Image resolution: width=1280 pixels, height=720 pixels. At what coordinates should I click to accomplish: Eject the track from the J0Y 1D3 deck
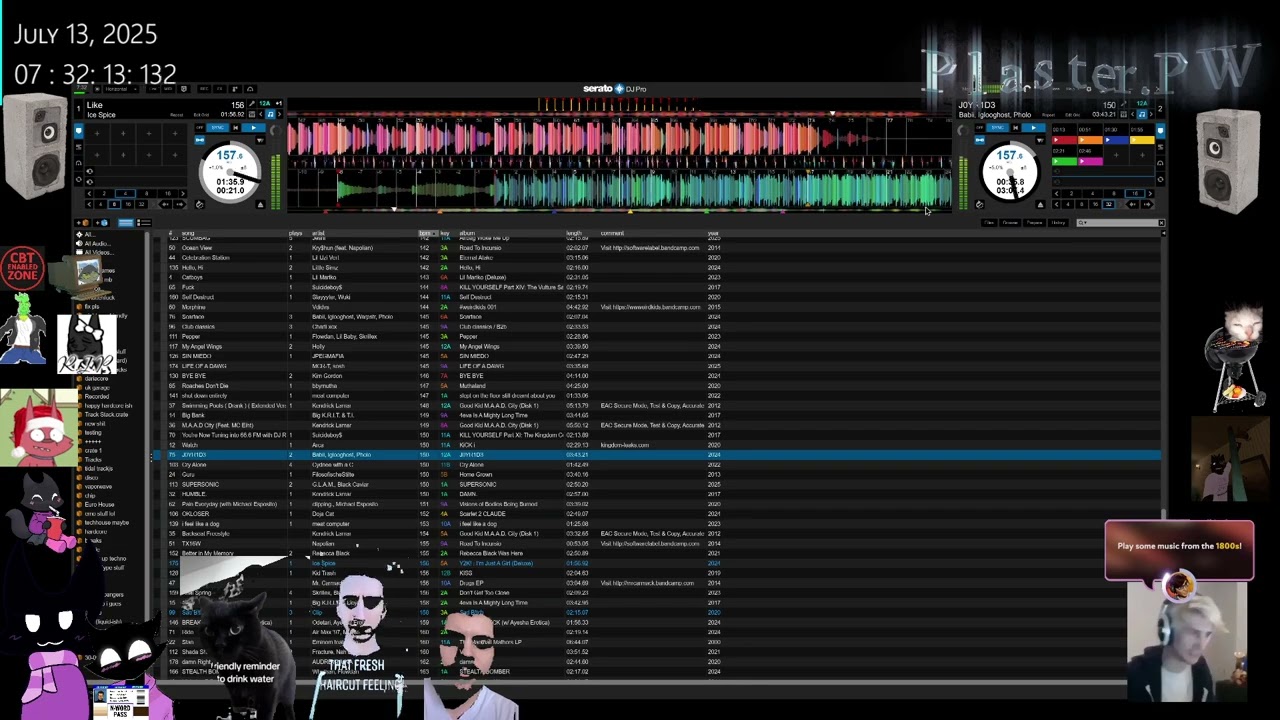click(1040, 204)
